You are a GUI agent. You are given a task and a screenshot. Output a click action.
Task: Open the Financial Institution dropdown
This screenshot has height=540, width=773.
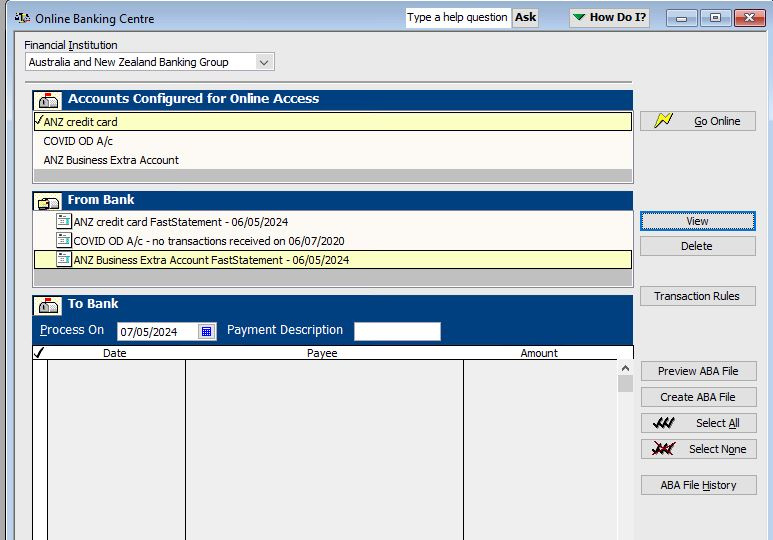coord(264,62)
